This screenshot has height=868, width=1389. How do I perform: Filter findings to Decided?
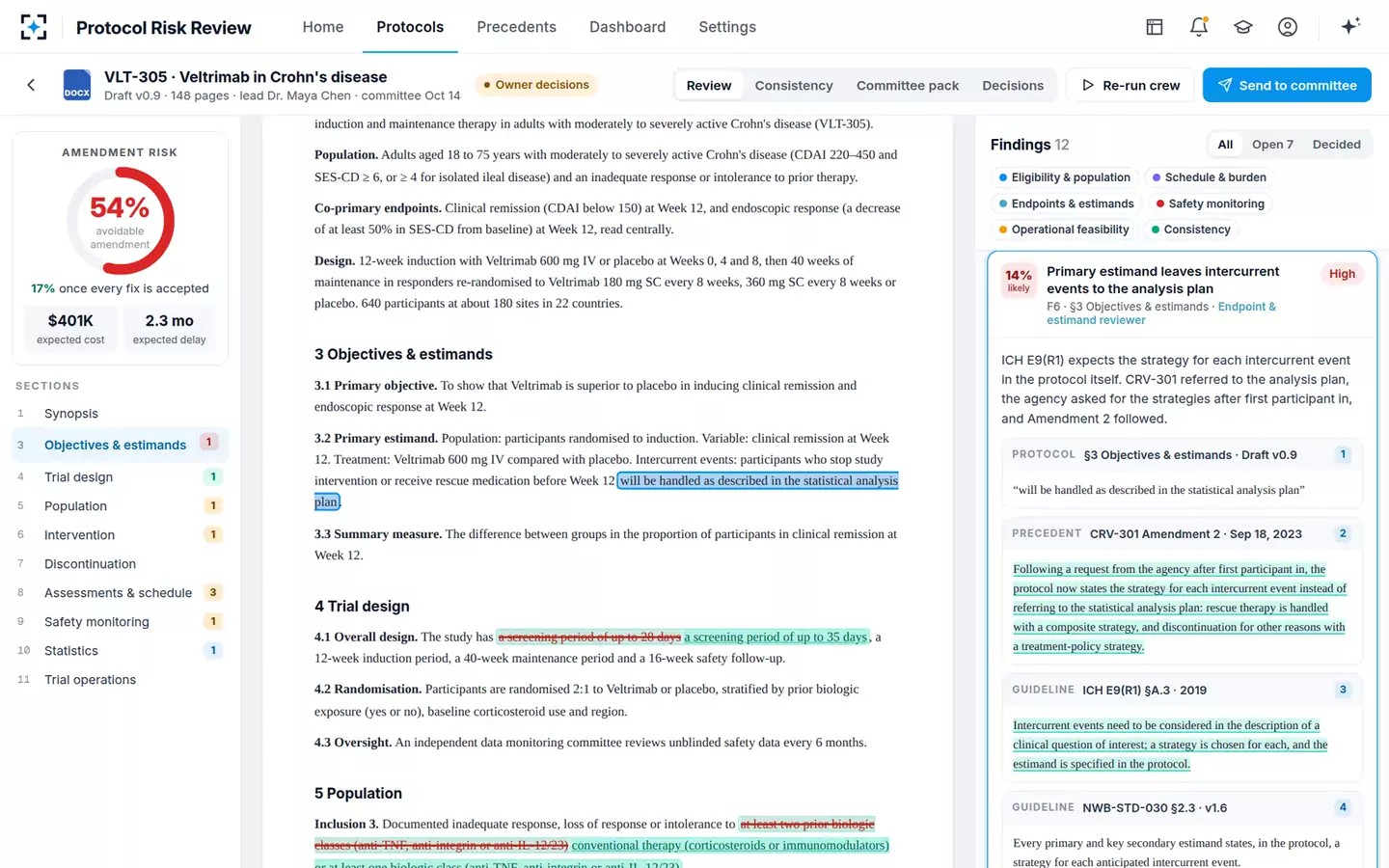(1336, 145)
